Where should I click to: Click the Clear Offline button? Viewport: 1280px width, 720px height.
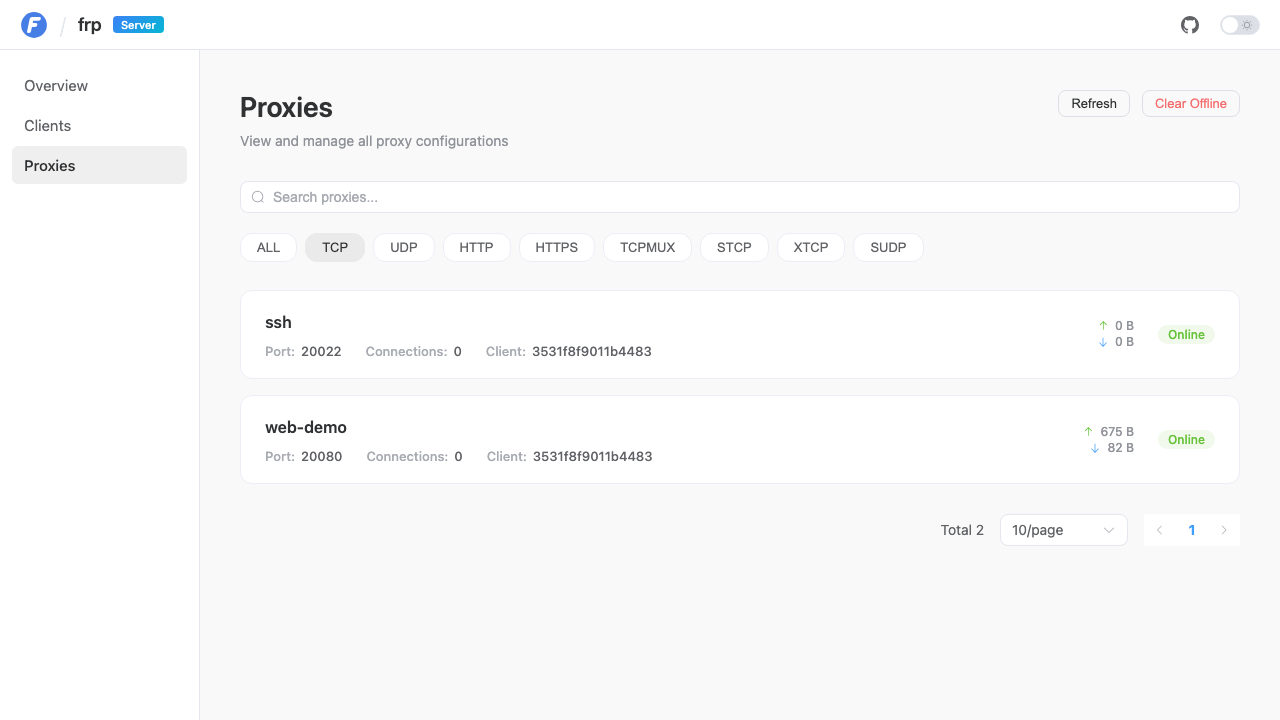click(1191, 104)
